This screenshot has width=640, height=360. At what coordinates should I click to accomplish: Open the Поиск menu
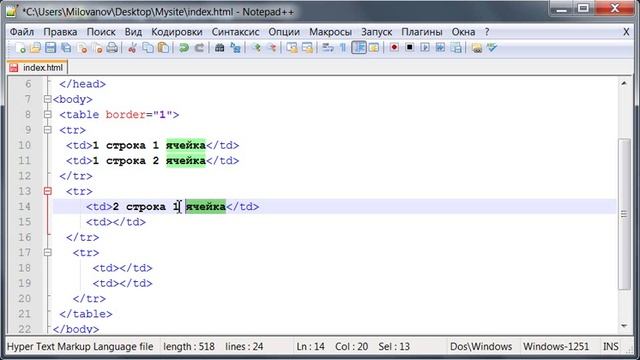[101, 32]
